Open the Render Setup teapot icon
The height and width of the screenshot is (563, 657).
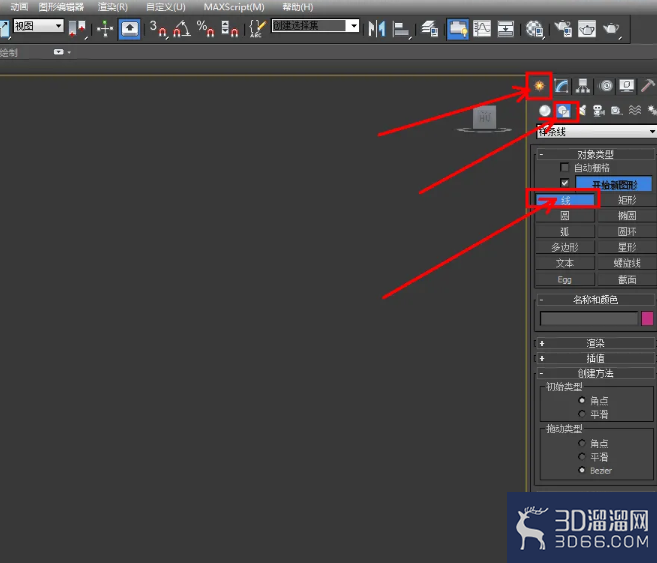563,29
